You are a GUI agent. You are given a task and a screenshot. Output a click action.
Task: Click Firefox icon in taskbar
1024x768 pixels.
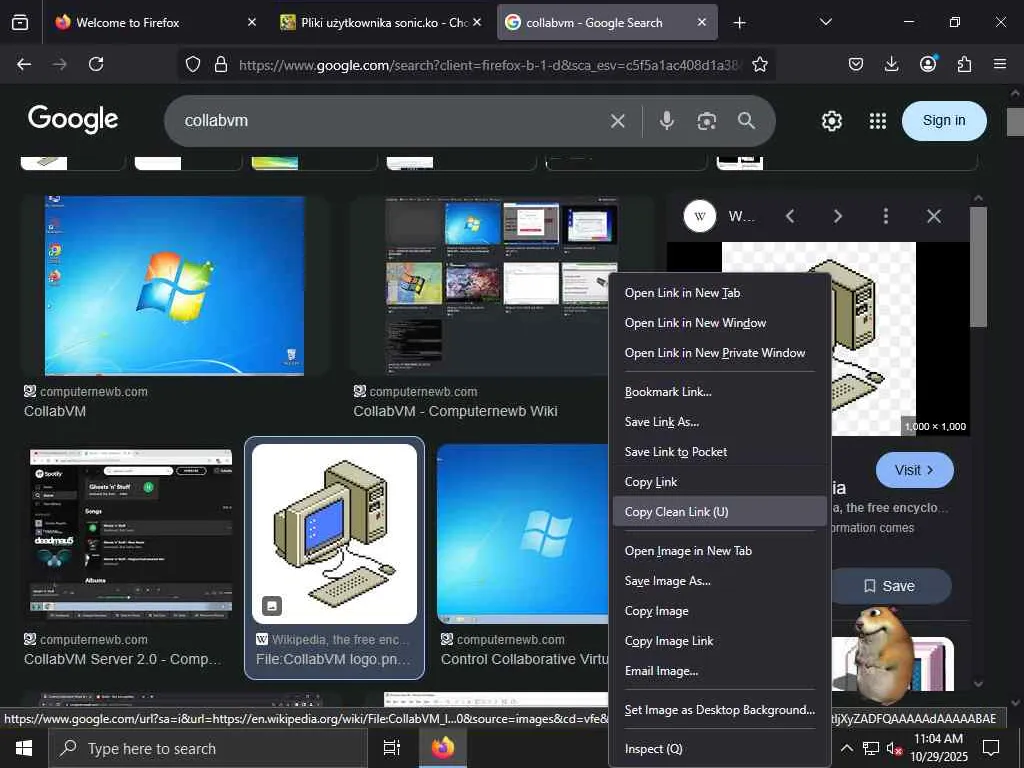pos(442,748)
